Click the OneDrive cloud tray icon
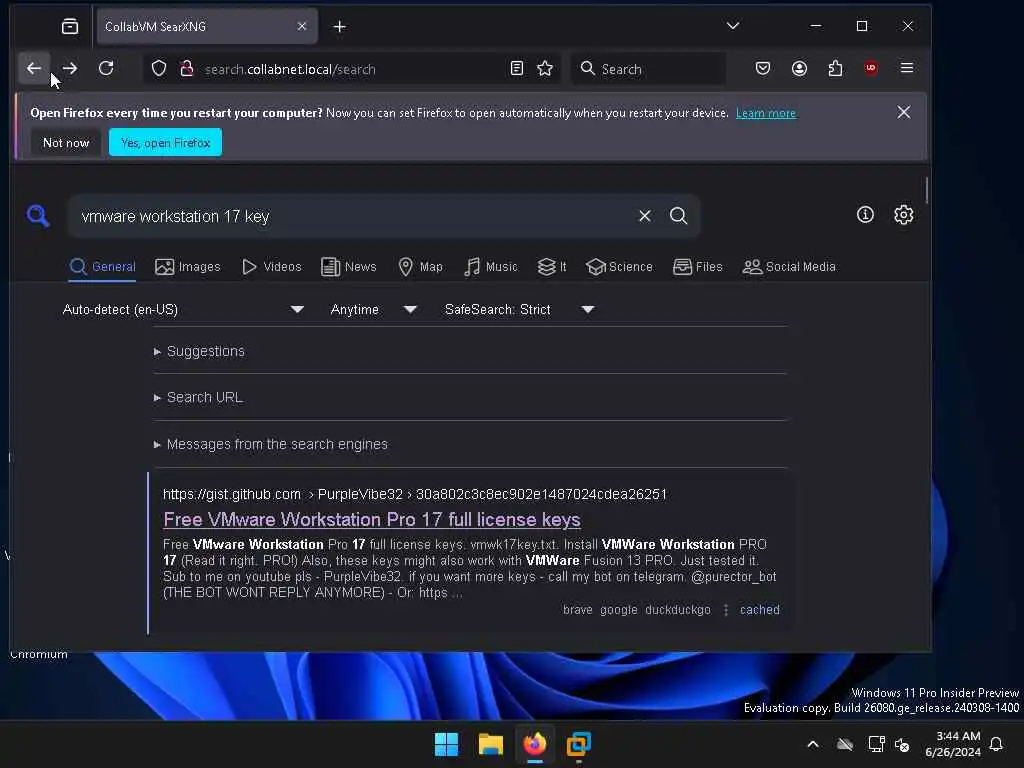The image size is (1024, 768). coord(845,744)
